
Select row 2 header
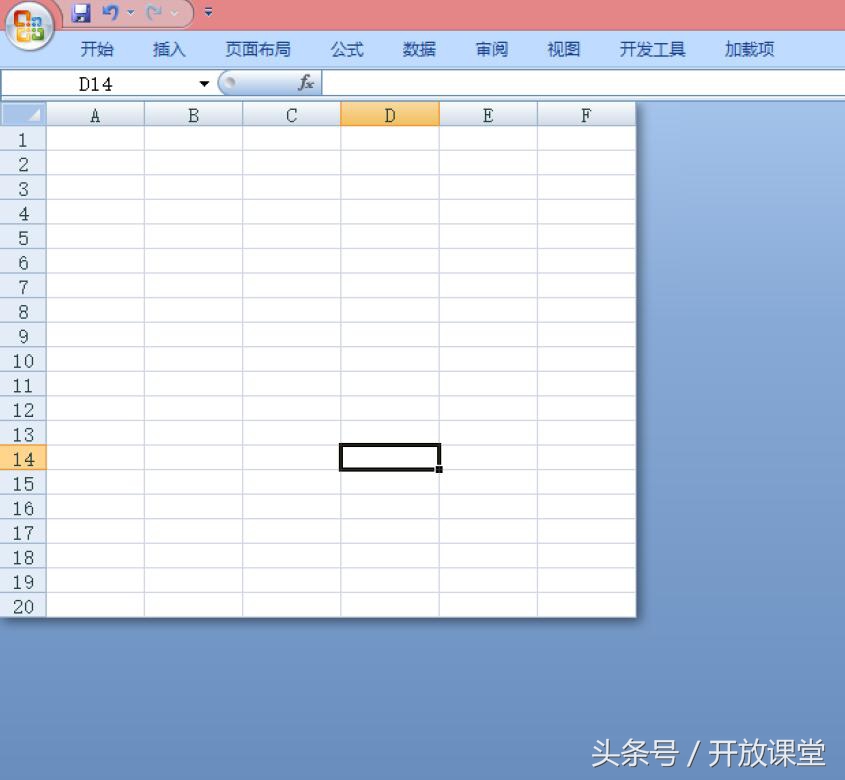tap(23, 163)
